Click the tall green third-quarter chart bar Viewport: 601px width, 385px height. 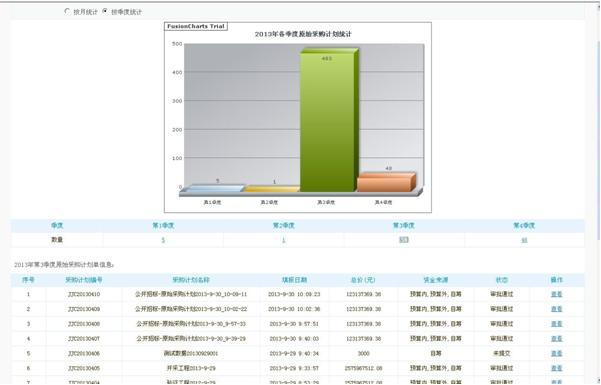coord(329,119)
